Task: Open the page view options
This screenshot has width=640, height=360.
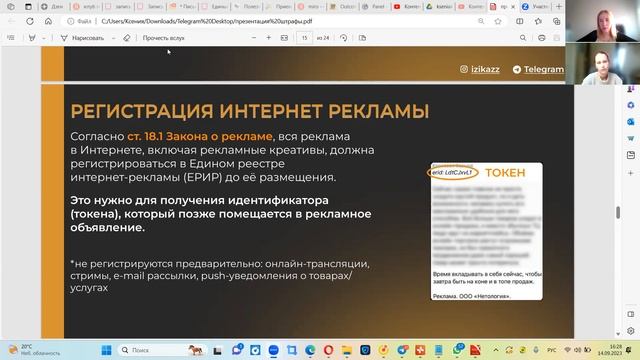Action: point(362,38)
